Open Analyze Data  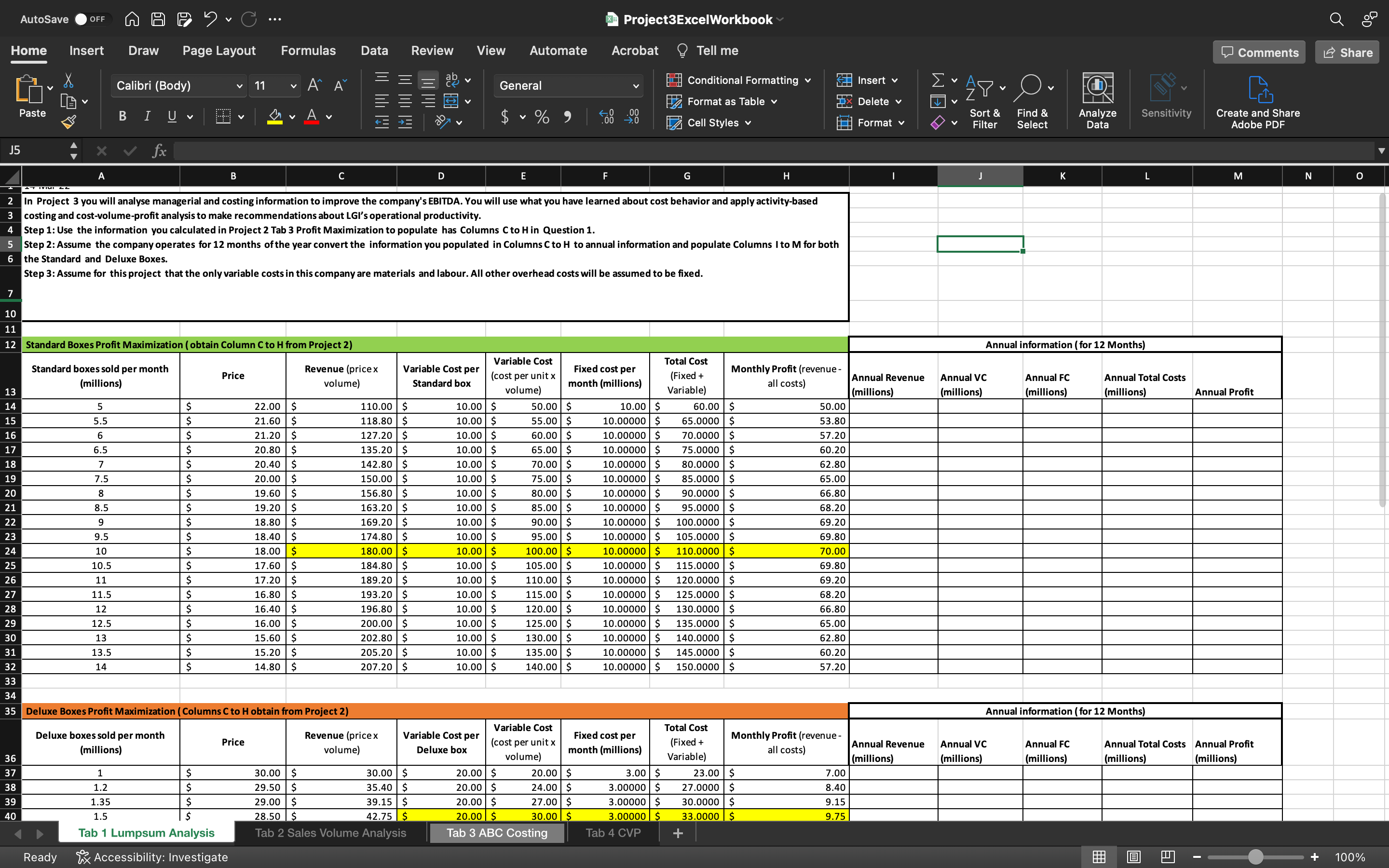(x=1097, y=100)
